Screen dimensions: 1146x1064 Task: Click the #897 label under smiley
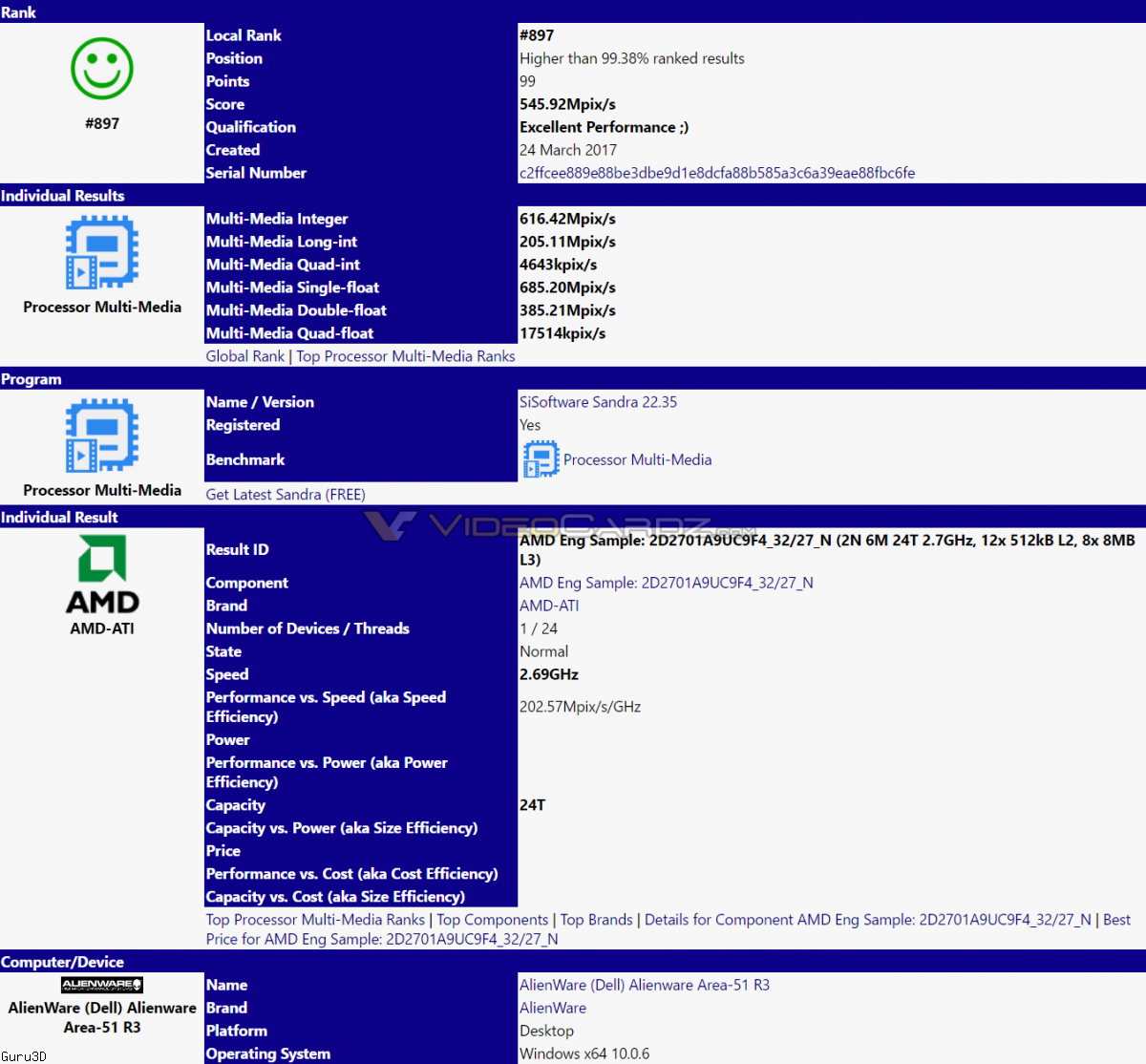(x=102, y=123)
